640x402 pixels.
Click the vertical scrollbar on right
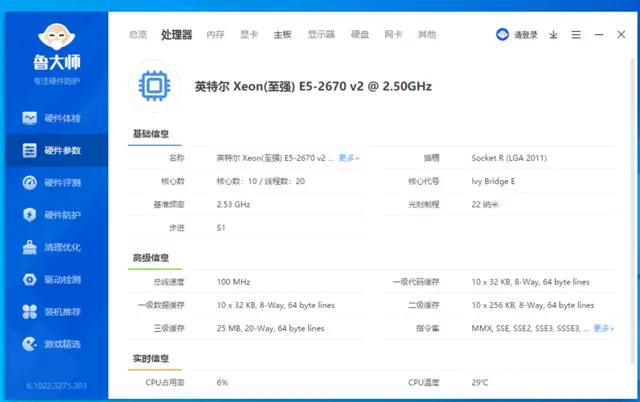[x=633, y=210]
